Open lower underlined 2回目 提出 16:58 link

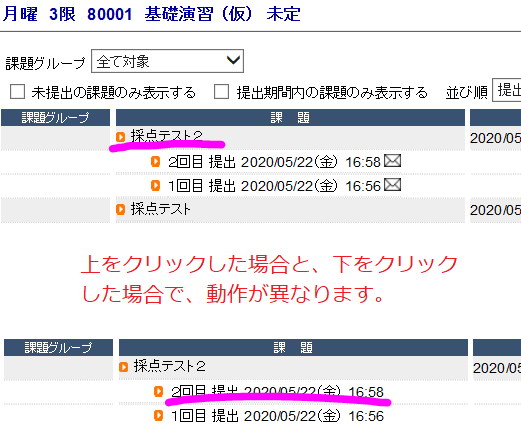click(277, 392)
